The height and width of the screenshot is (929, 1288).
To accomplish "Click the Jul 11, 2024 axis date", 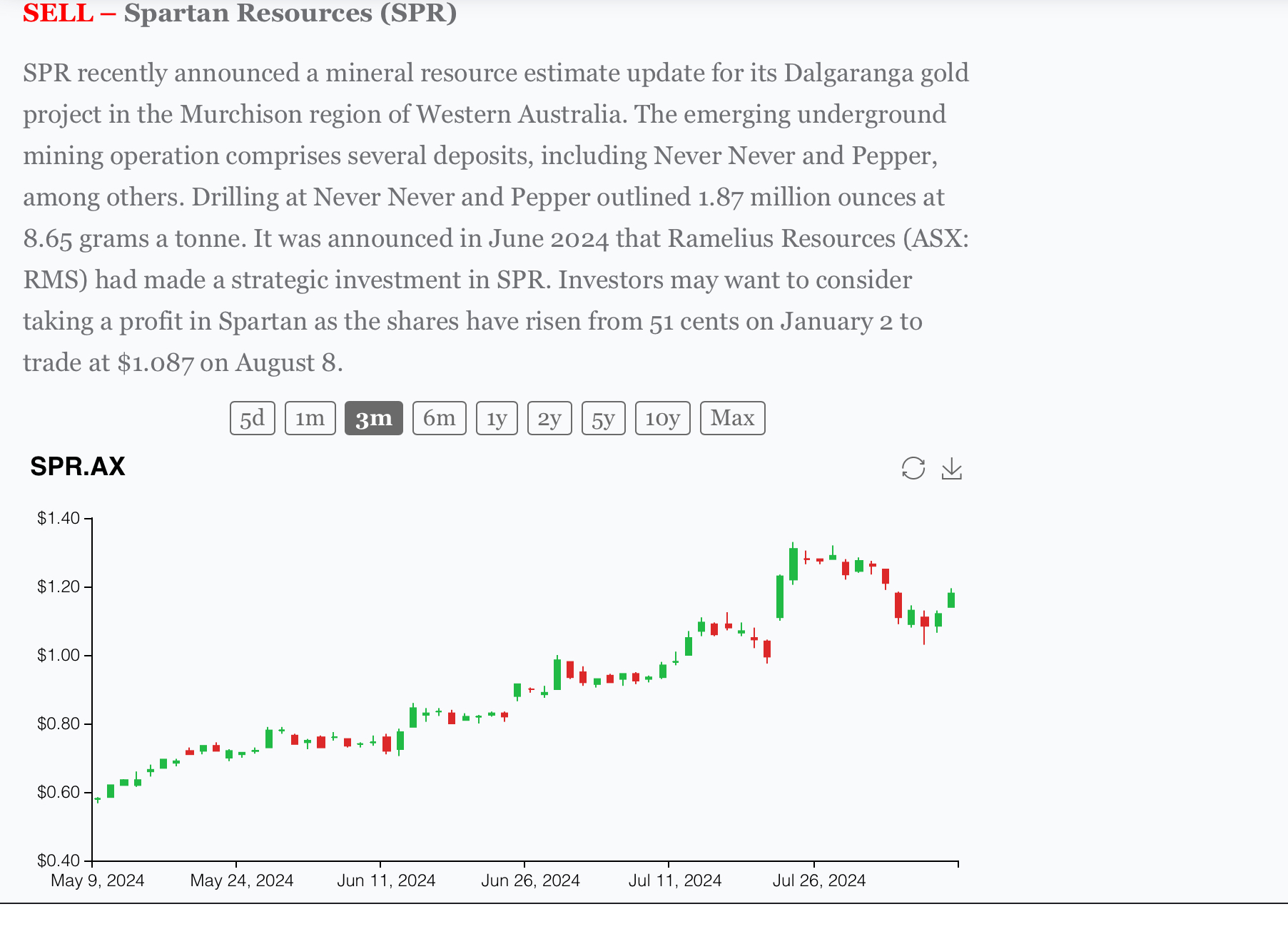I will click(675, 880).
